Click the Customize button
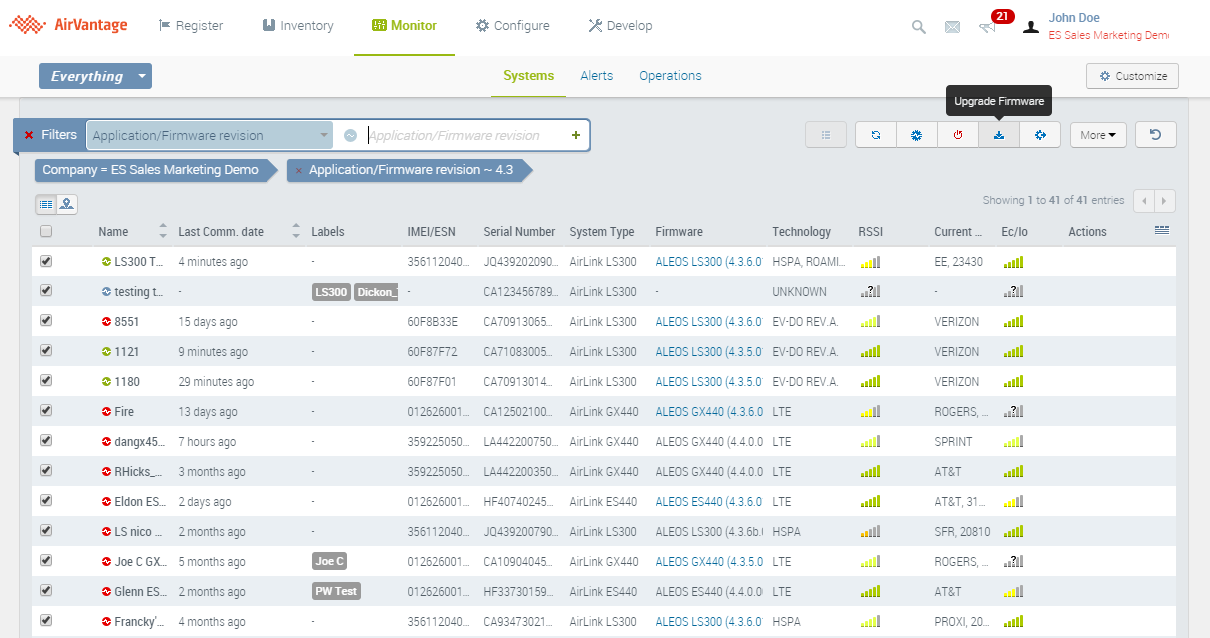 click(x=1132, y=76)
